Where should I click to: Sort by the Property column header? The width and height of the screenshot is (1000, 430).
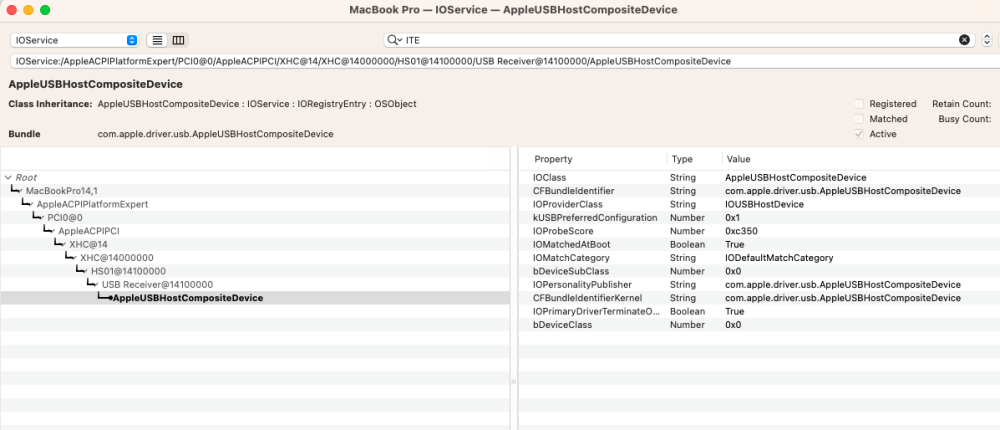553,159
